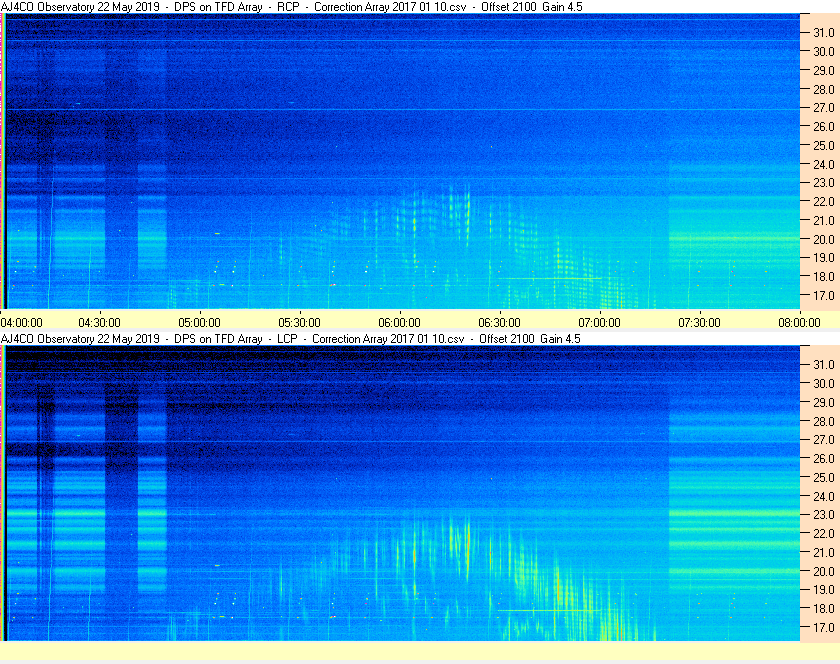Click the 30.0 frequency label on RCP chart
The height and width of the screenshot is (664, 840).
tap(824, 51)
